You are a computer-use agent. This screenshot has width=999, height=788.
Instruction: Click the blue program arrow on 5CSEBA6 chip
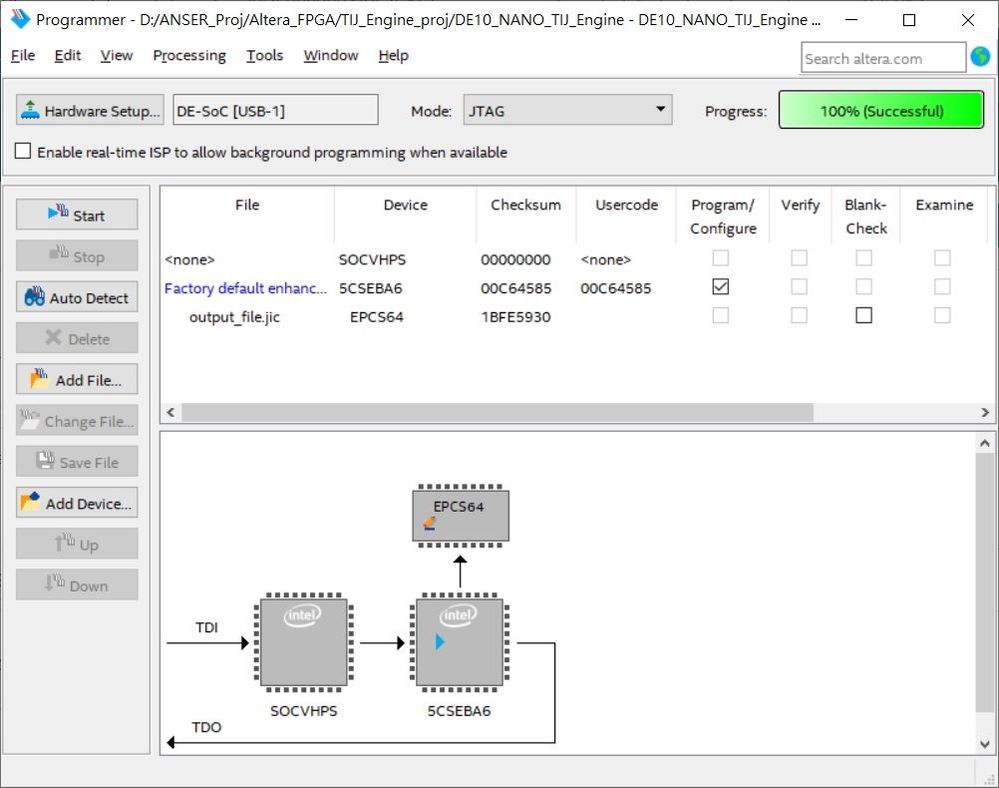coord(440,641)
